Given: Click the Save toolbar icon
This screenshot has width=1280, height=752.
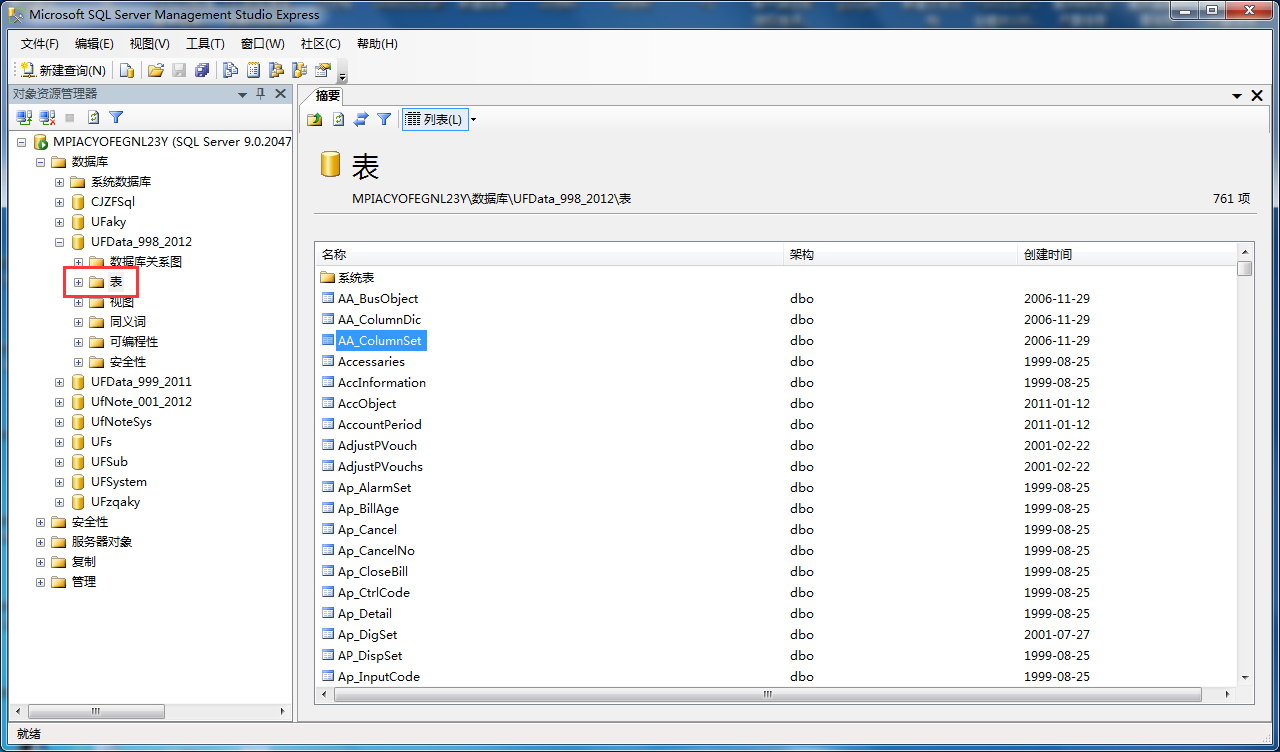Looking at the screenshot, I should tap(179, 70).
